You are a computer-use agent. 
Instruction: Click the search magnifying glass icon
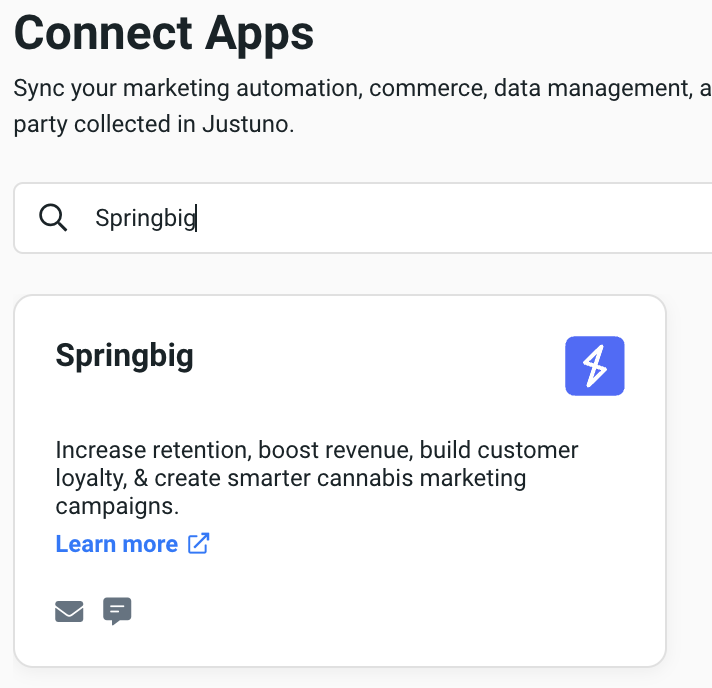coord(52,218)
